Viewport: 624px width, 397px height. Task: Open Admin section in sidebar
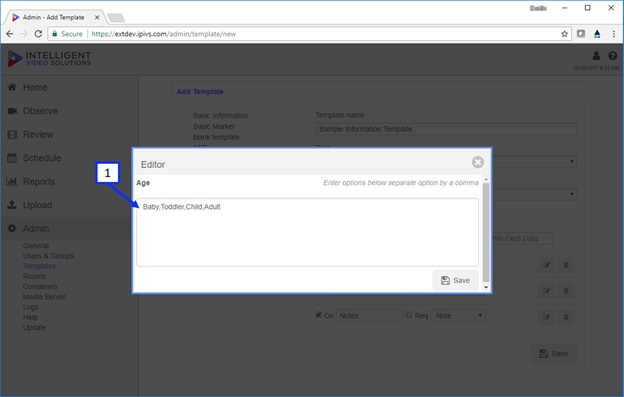36,228
